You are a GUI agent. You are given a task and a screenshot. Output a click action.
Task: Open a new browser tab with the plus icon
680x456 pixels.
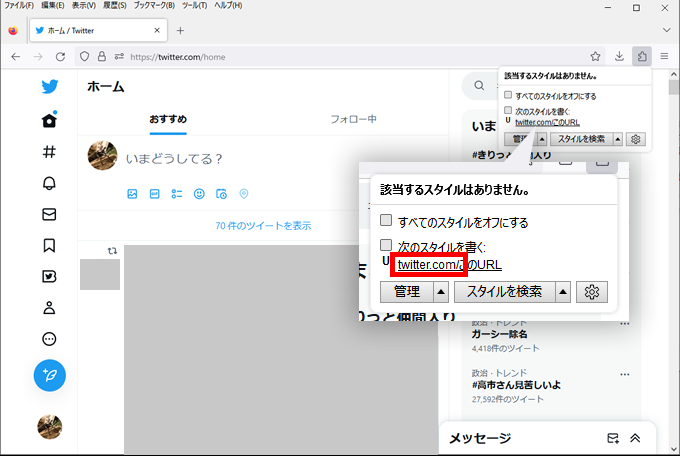180,31
